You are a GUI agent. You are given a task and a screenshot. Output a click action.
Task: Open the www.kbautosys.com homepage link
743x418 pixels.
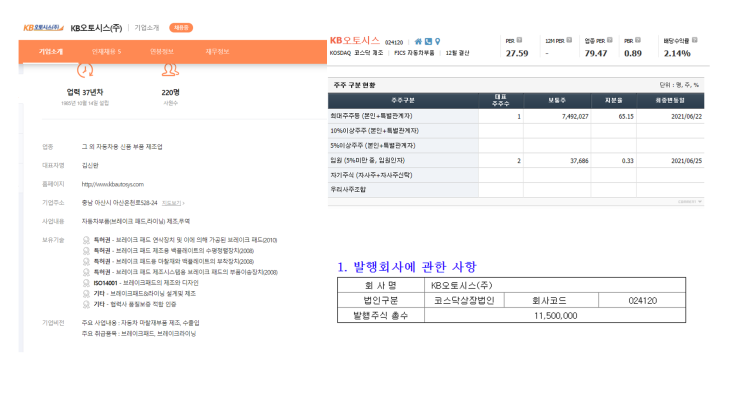[x=113, y=184]
